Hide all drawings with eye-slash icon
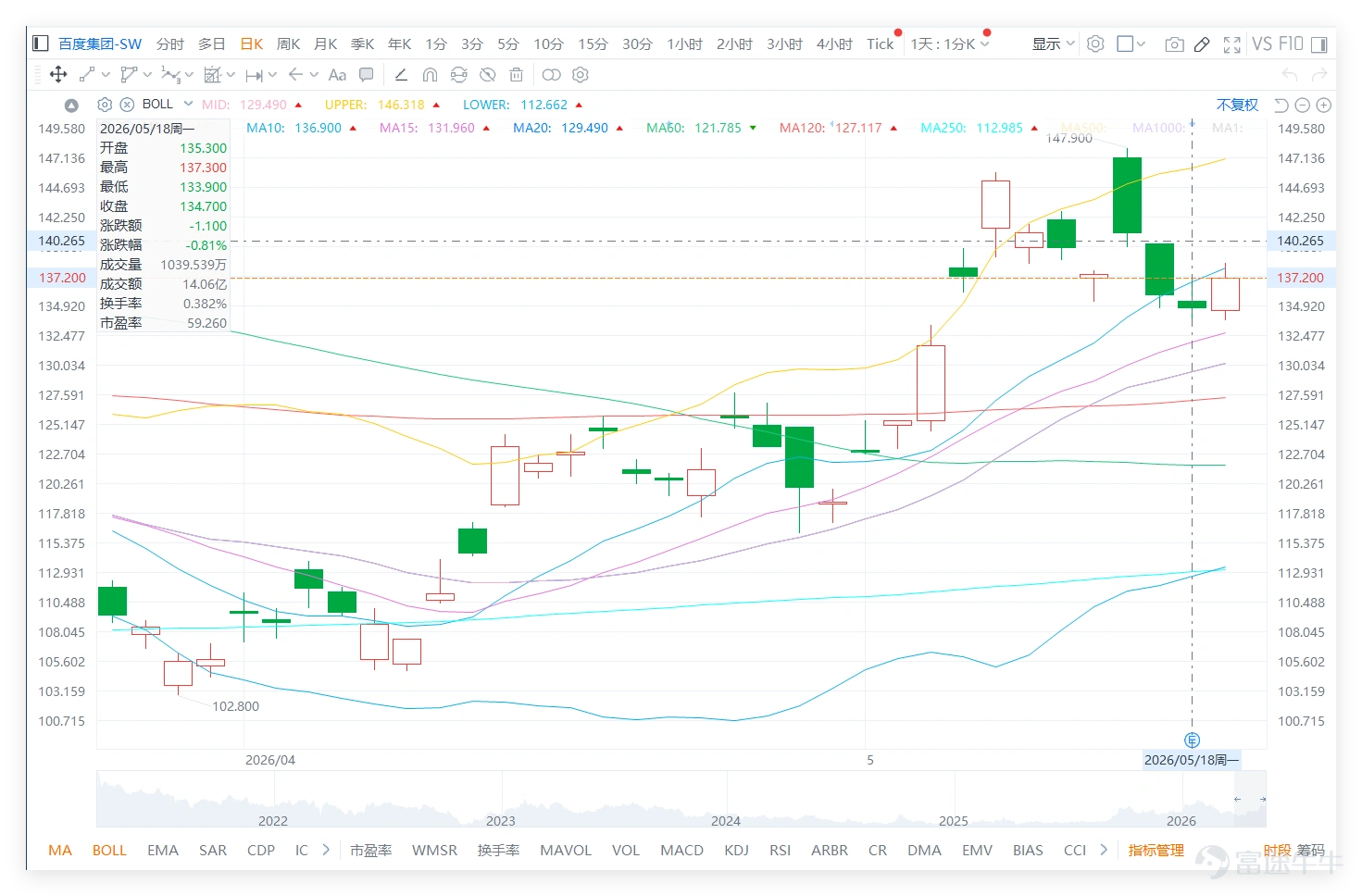Viewport: 1362px width, 896px height. 487,75
